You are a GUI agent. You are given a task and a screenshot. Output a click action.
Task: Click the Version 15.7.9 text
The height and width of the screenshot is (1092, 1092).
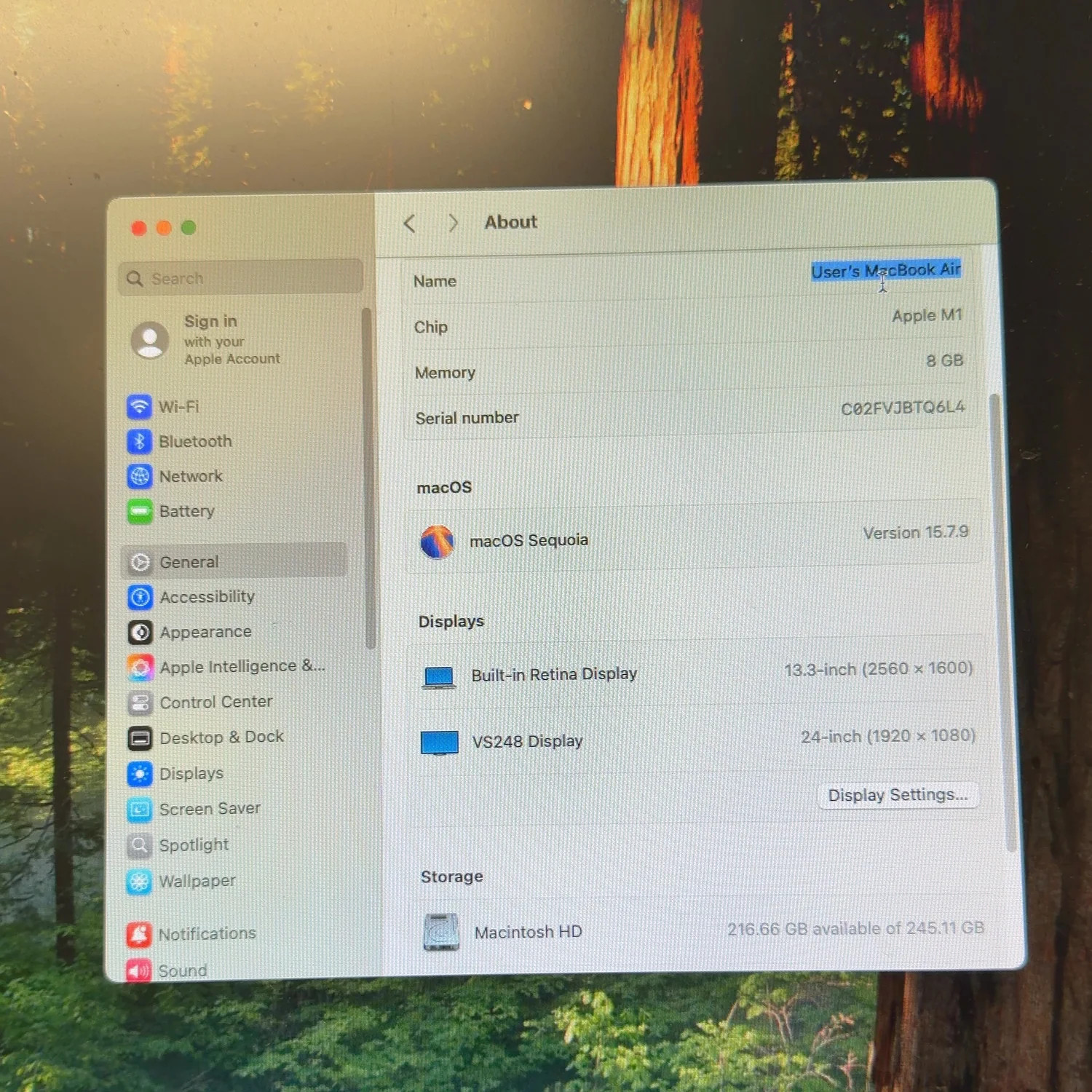point(915,532)
